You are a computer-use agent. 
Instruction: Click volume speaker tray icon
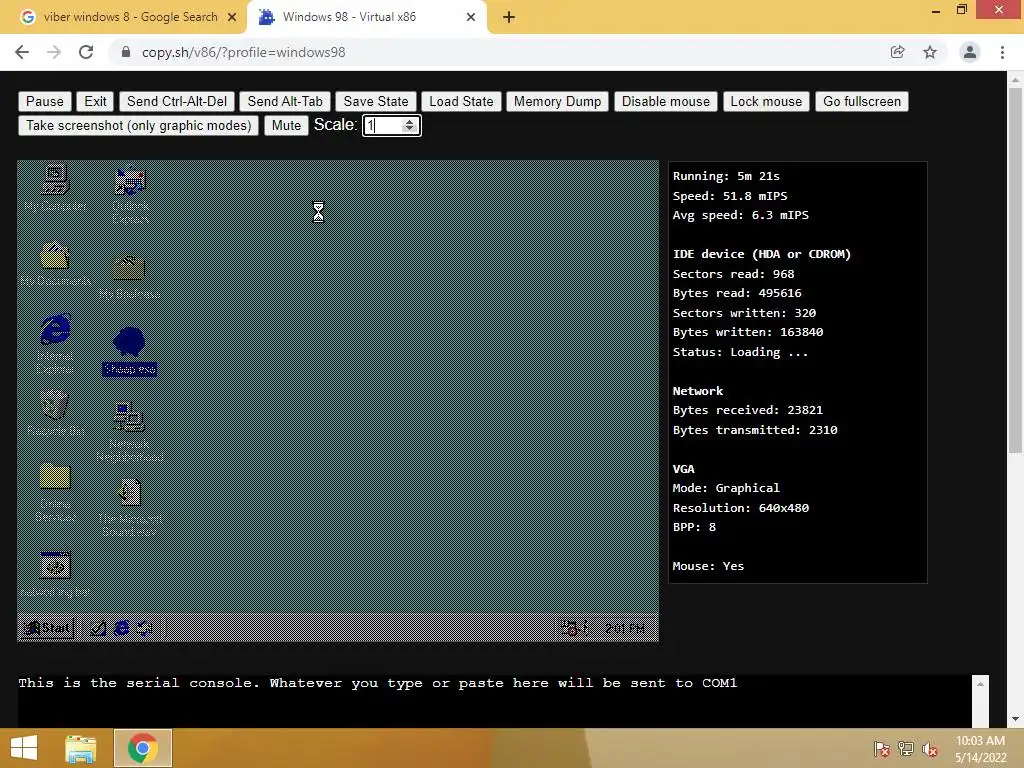point(930,749)
